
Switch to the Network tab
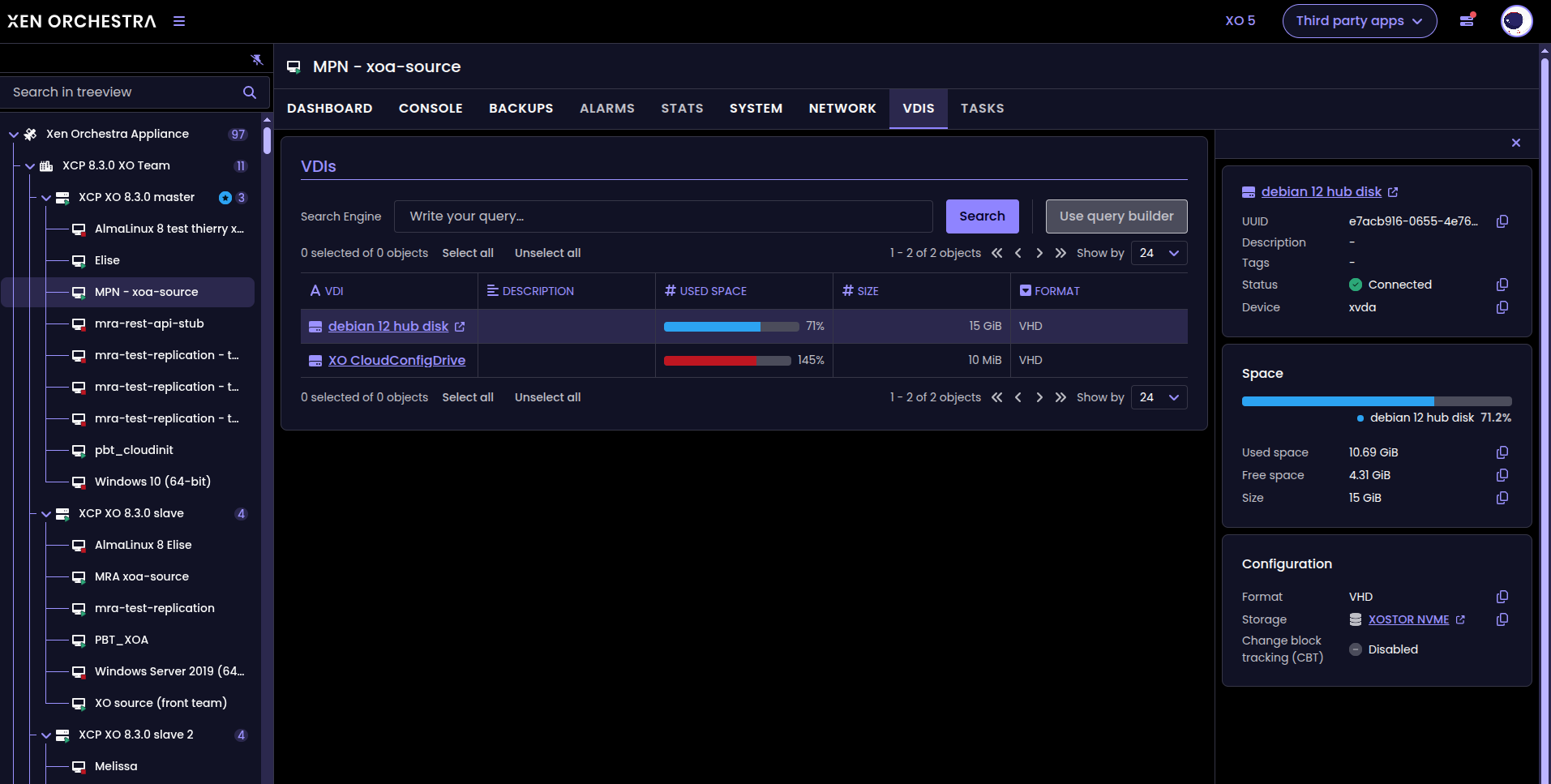[x=842, y=109]
